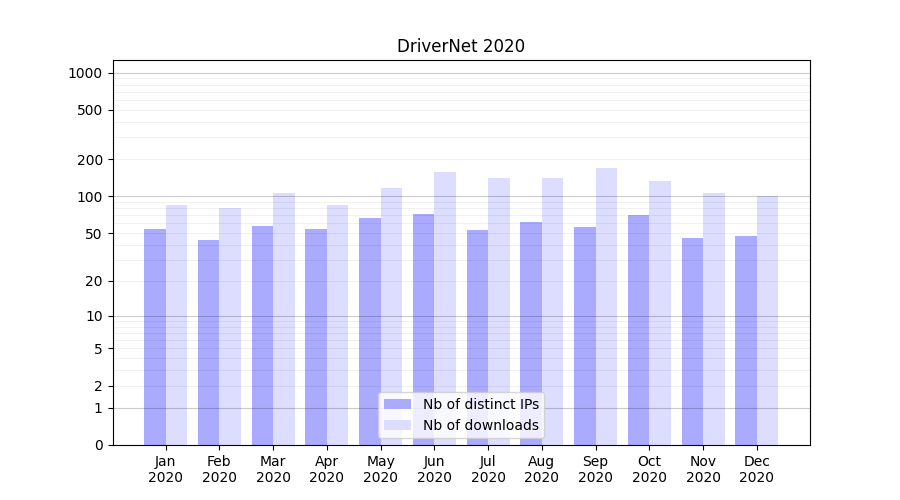Click the 'Nb of downloads' legend swatch
Screen dimensions: 900x500
pos(397,425)
